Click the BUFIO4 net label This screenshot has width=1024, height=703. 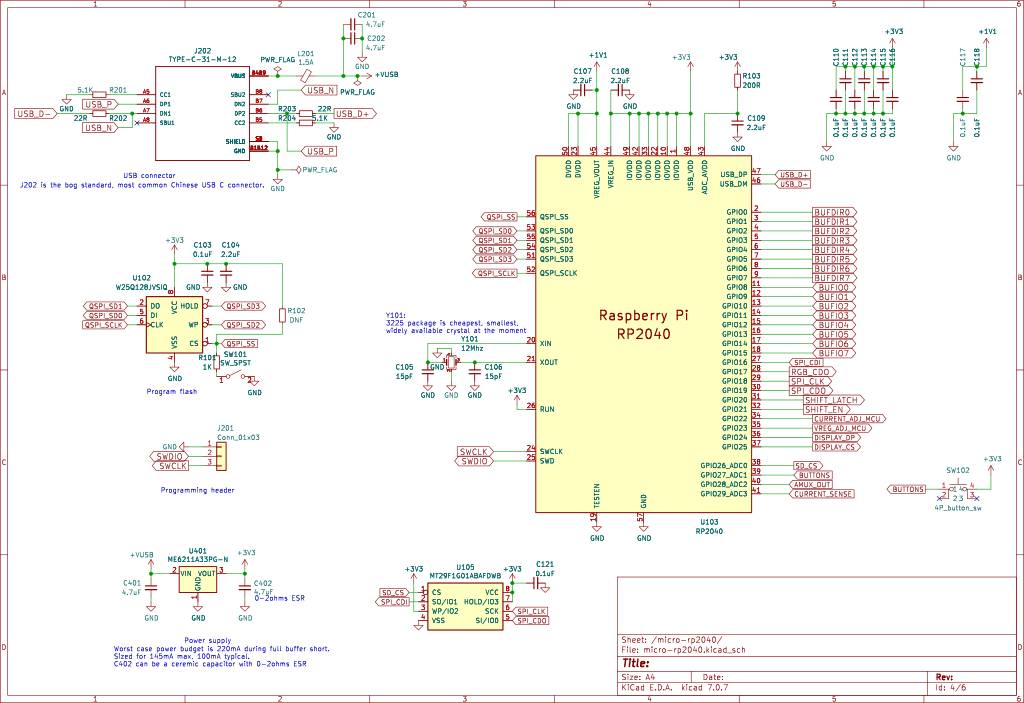coord(835,325)
